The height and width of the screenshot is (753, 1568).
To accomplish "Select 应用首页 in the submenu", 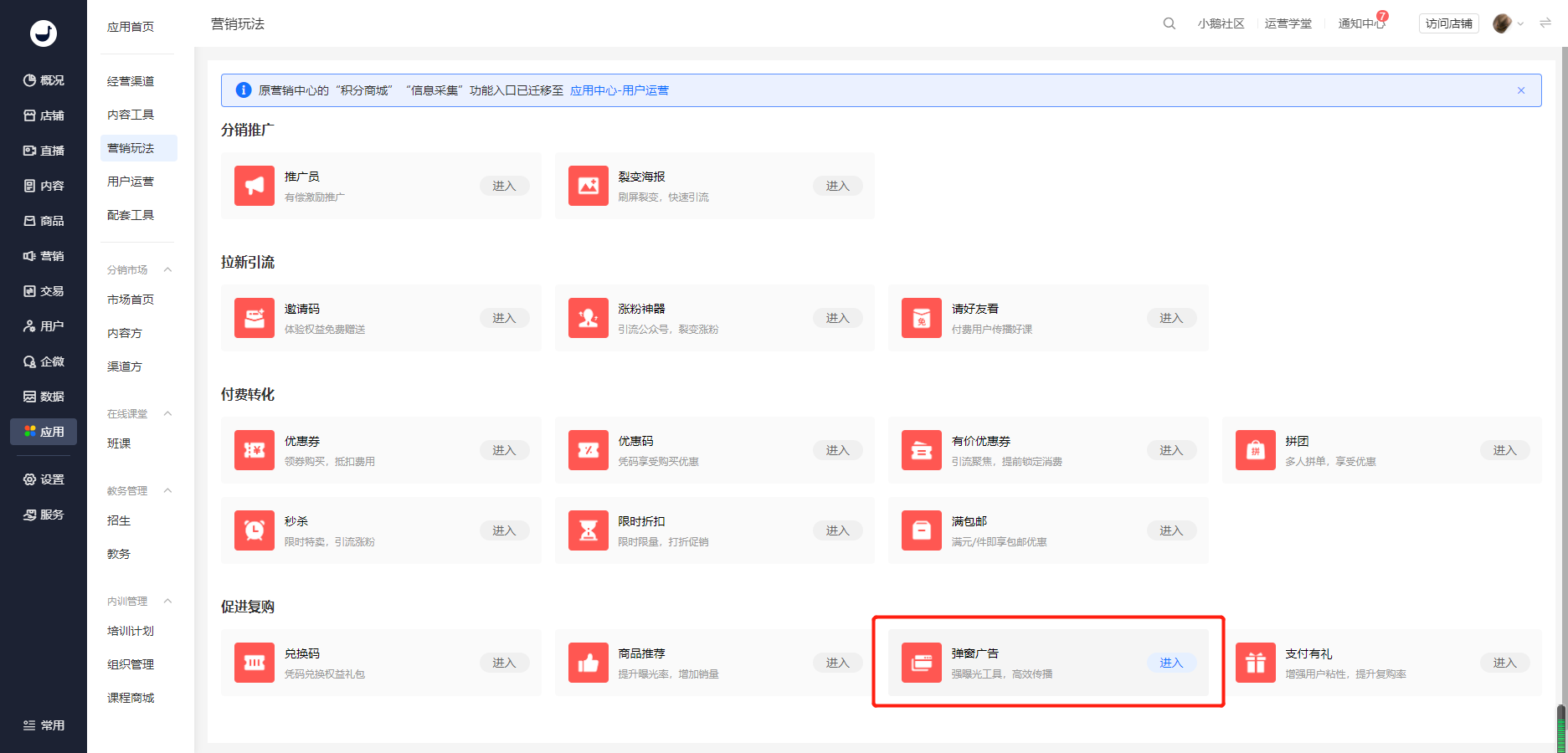I will click(x=131, y=27).
